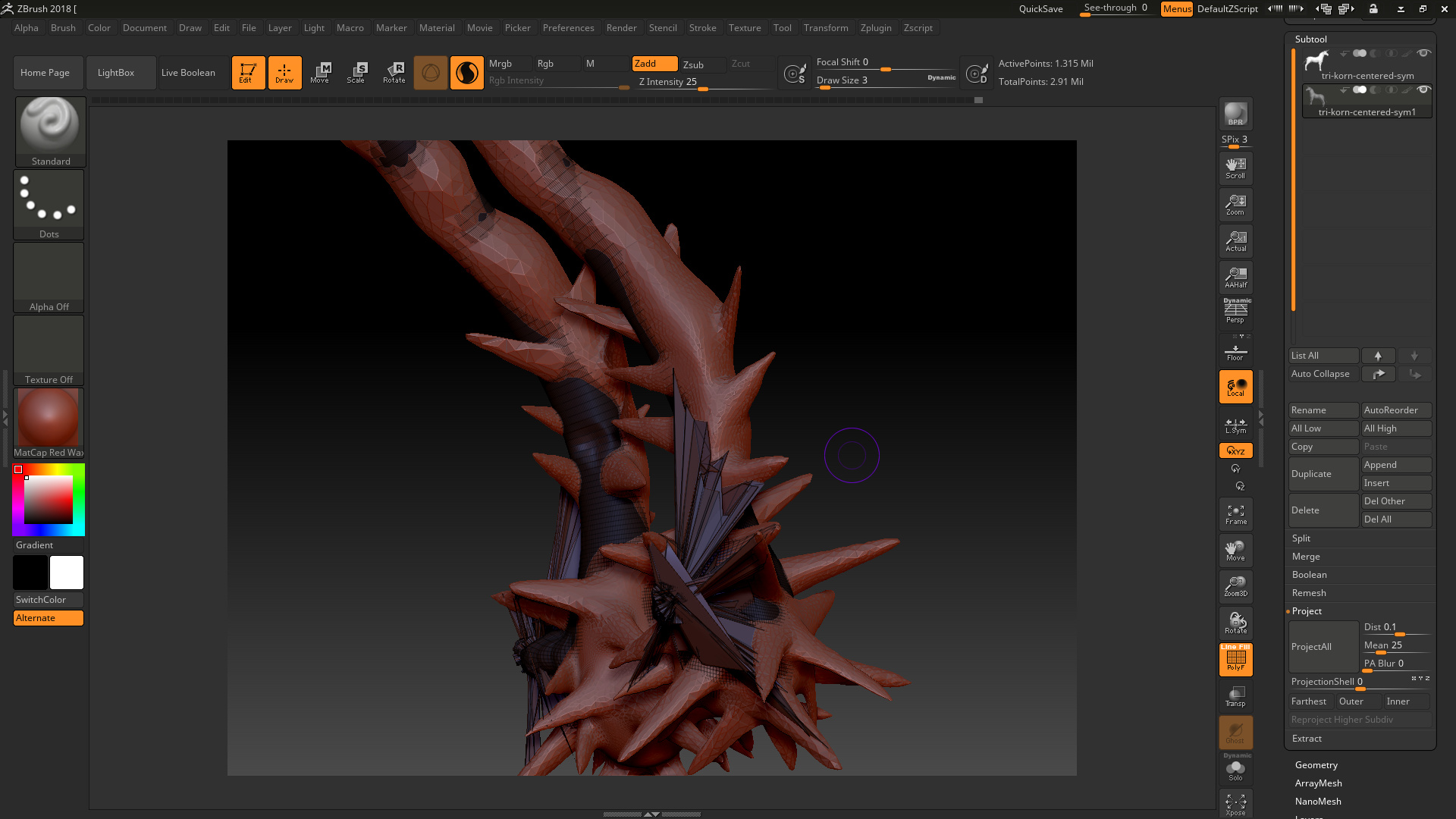The height and width of the screenshot is (819, 1456).
Task: Toggle Local symmetry button
Action: pos(1235,387)
